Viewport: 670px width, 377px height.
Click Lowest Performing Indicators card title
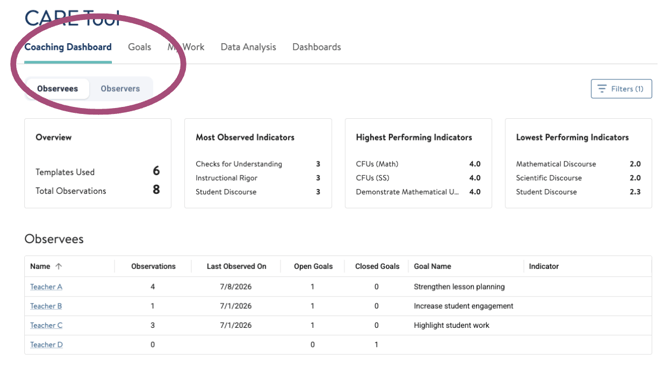(x=572, y=137)
